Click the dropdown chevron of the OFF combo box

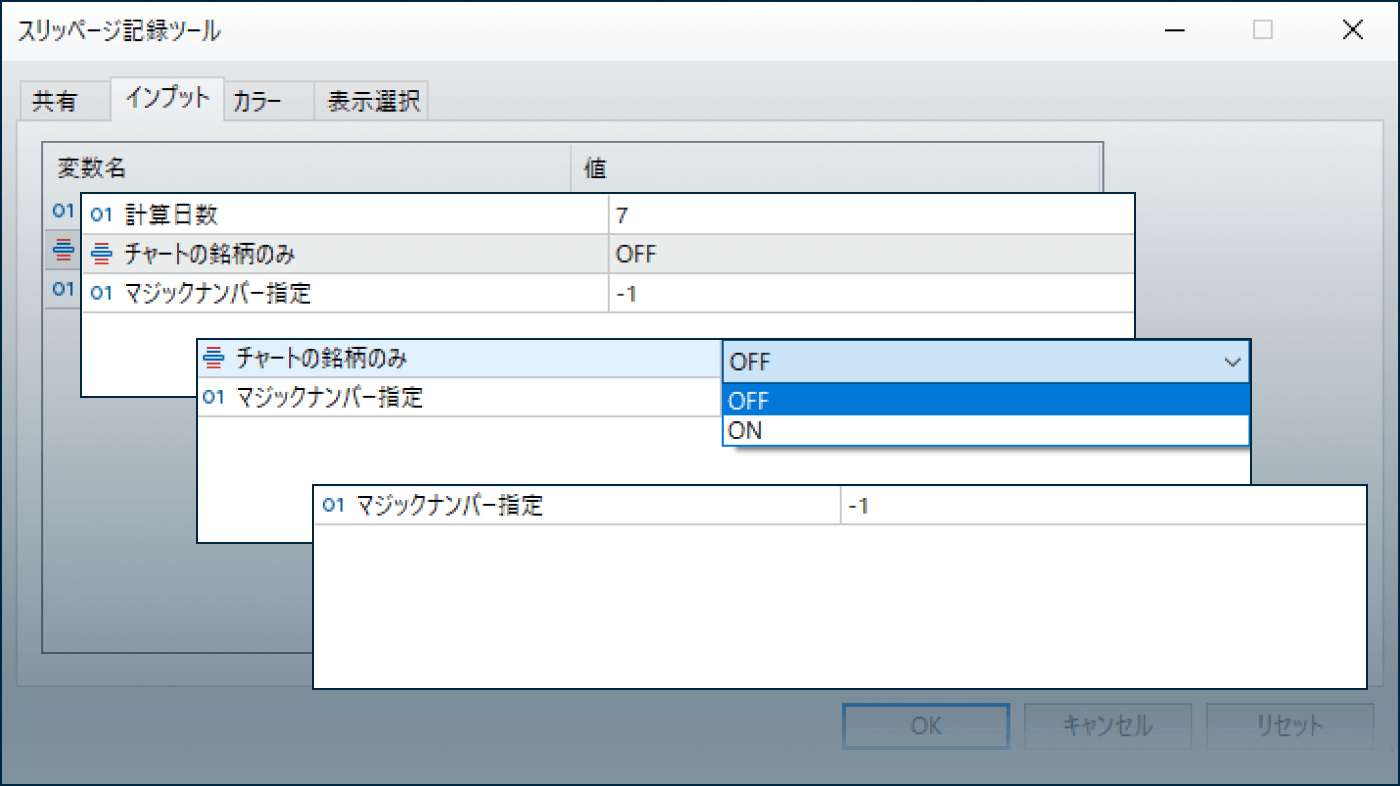tap(1232, 362)
